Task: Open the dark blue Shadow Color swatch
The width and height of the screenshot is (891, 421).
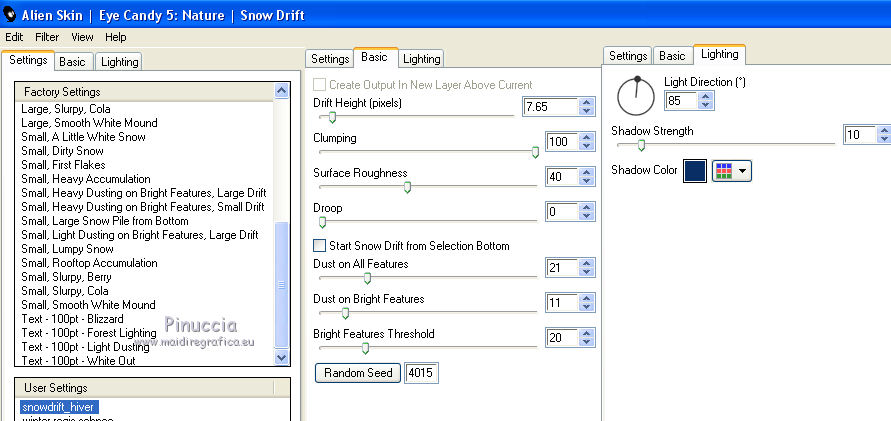Action: click(x=694, y=170)
